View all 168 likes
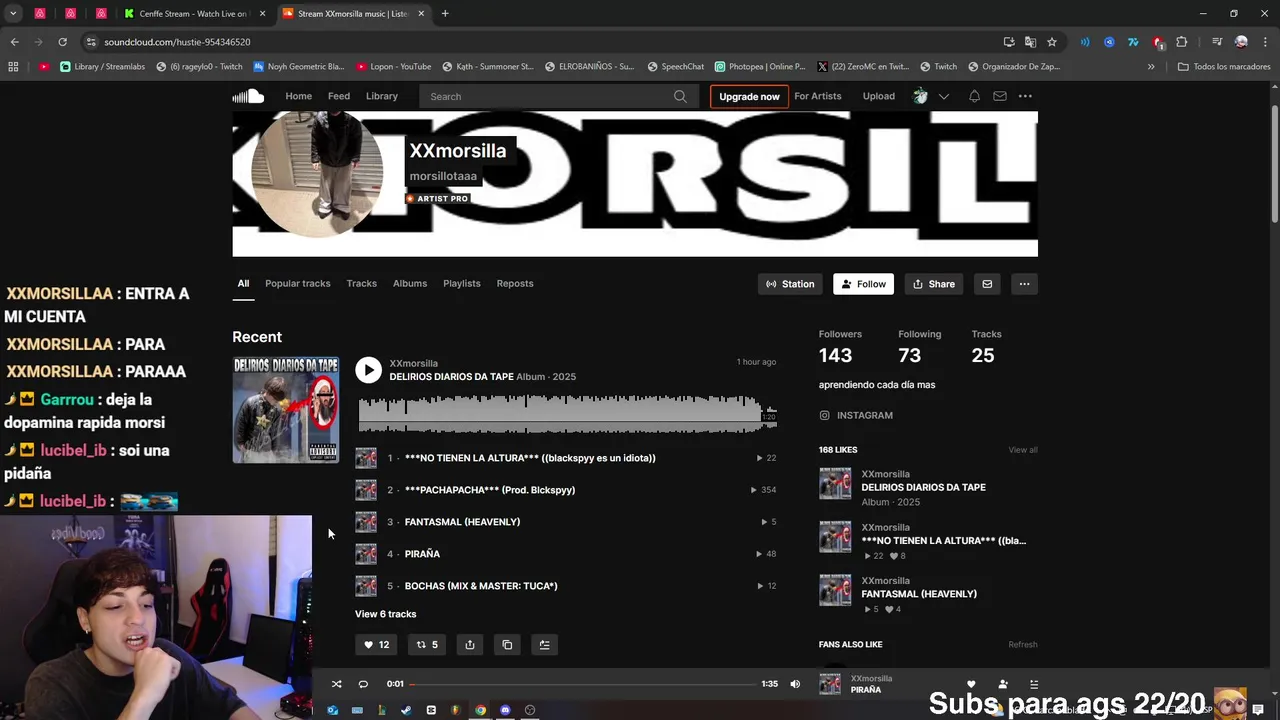Viewport: 1280px width, 720px height. pyautogui.click(x=1022, y=450)
